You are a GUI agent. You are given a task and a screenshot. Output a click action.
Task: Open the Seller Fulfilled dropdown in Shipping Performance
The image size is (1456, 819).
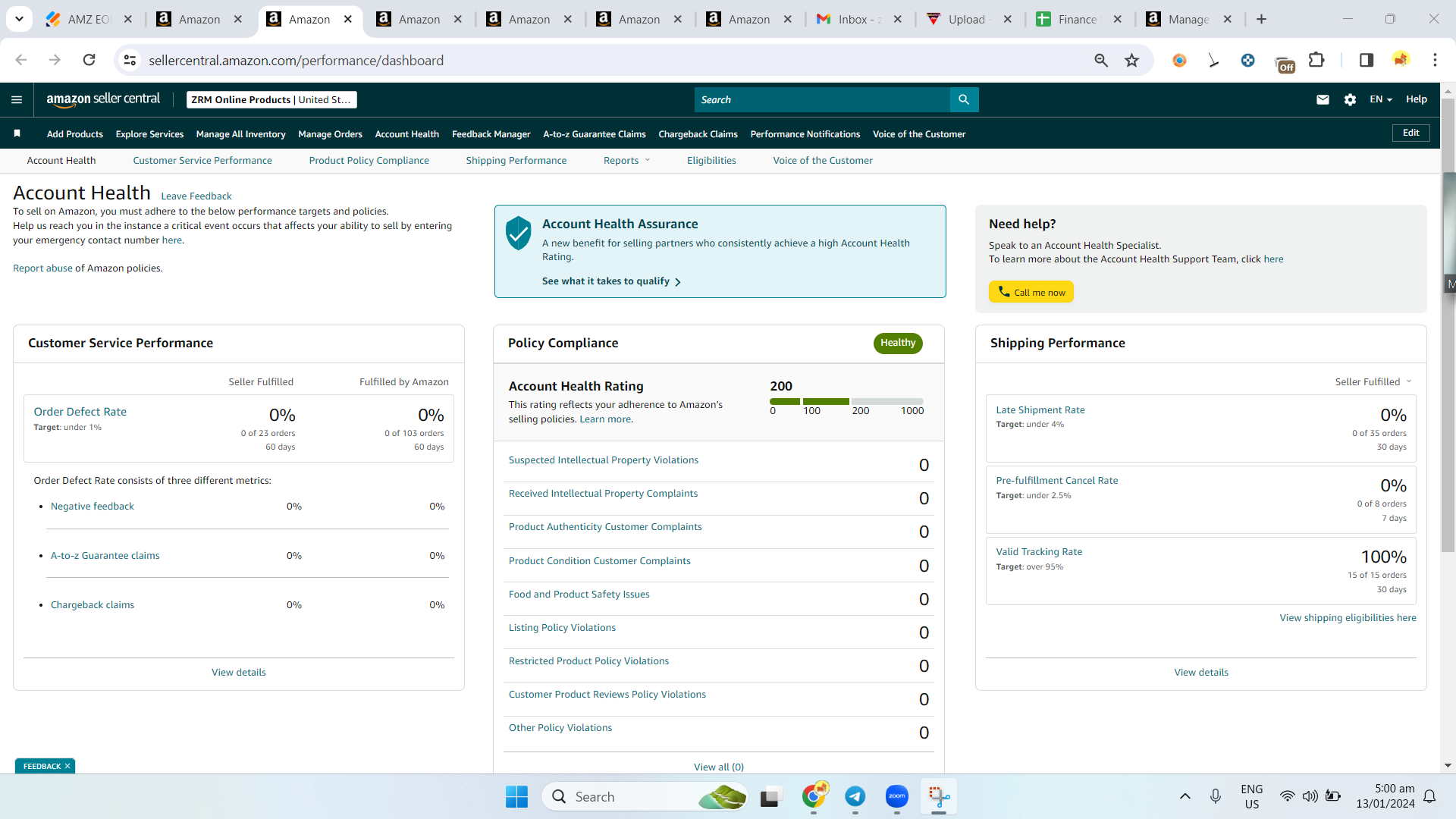1373,381
